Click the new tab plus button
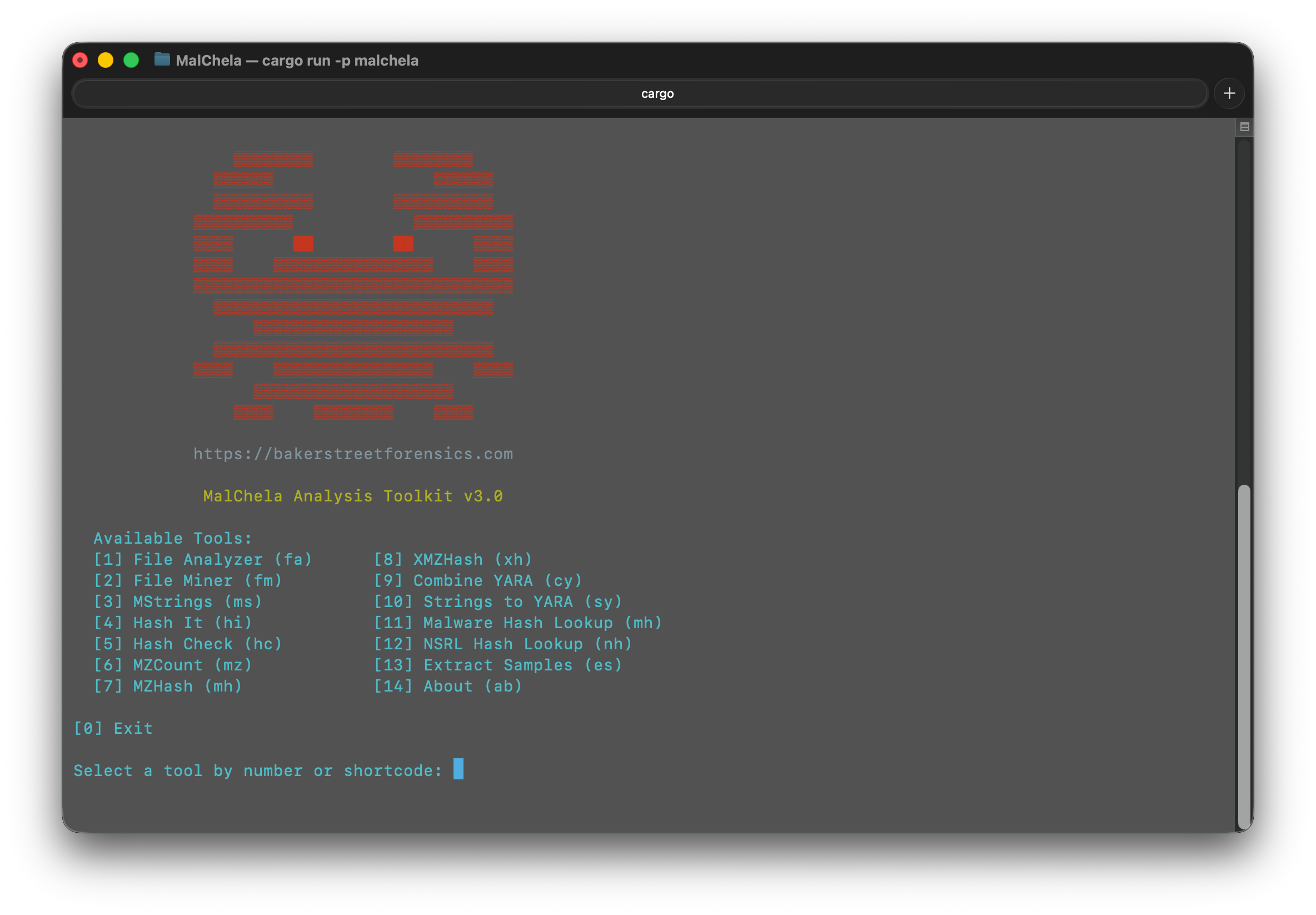The image size is (1316, 915). [1229, 93]
